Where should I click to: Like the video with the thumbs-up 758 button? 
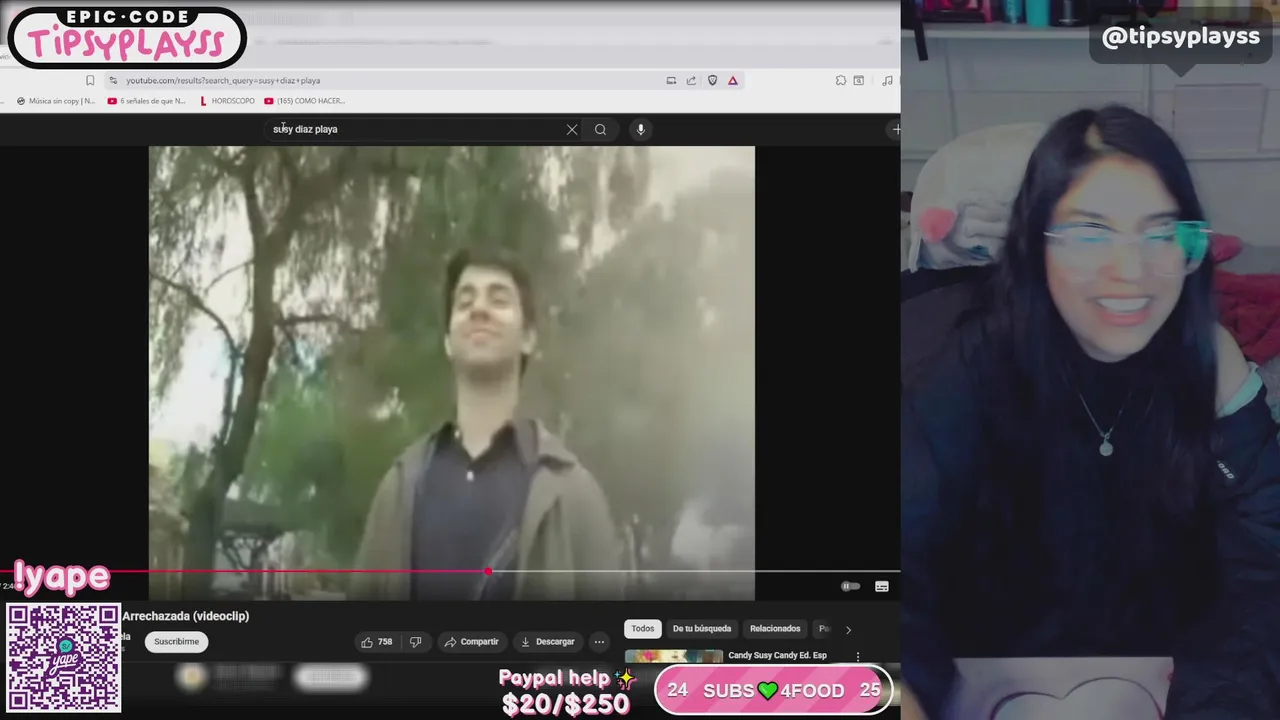(x=376, y=642)
